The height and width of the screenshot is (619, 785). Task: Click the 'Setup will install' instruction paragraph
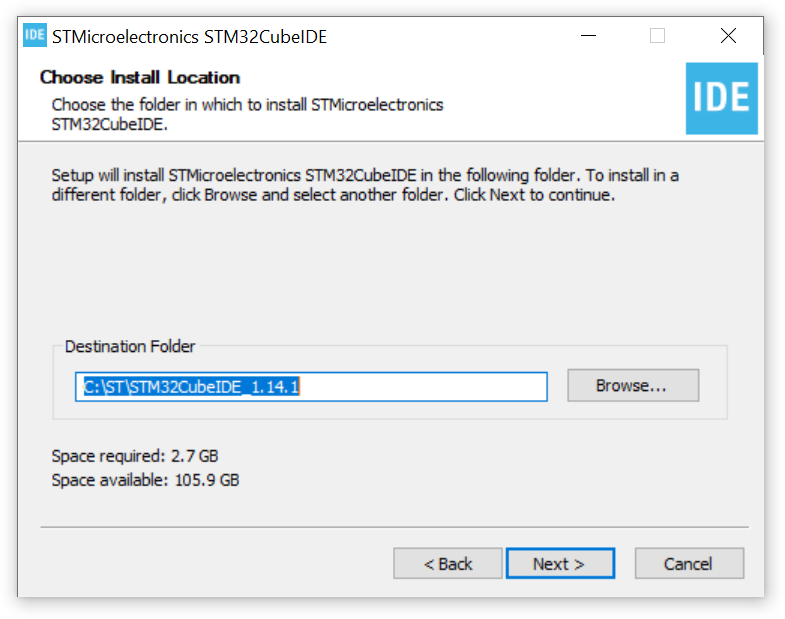pyautogui.click(x=365, y=185)
